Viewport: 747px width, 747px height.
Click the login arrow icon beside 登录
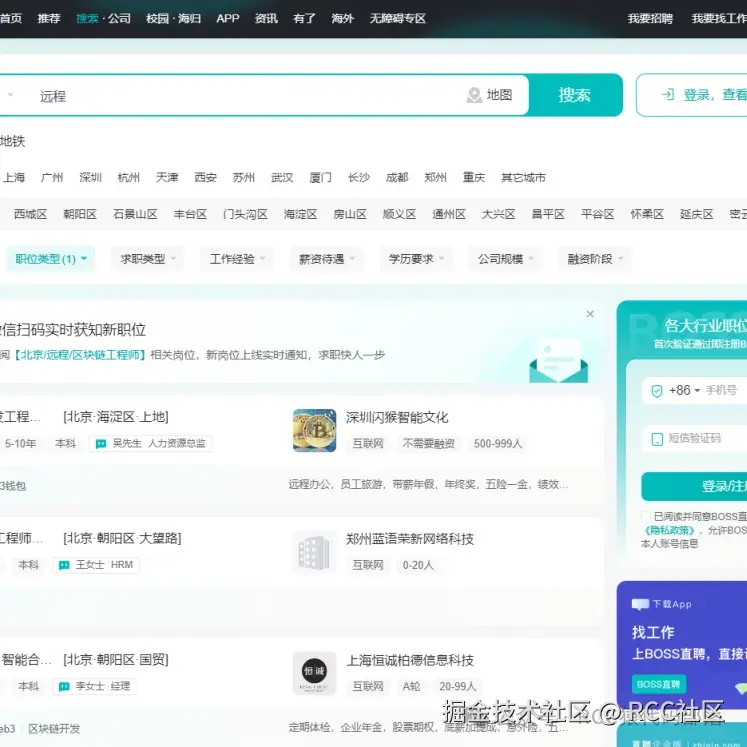(x=668, y=95)
